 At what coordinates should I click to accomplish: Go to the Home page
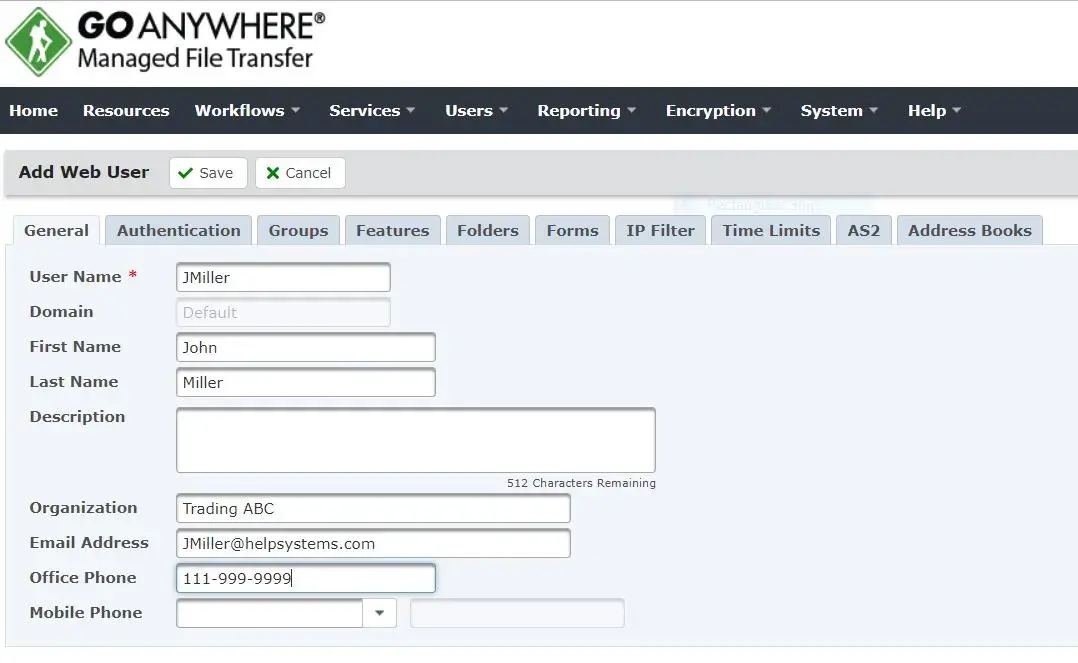click(34, 111)
